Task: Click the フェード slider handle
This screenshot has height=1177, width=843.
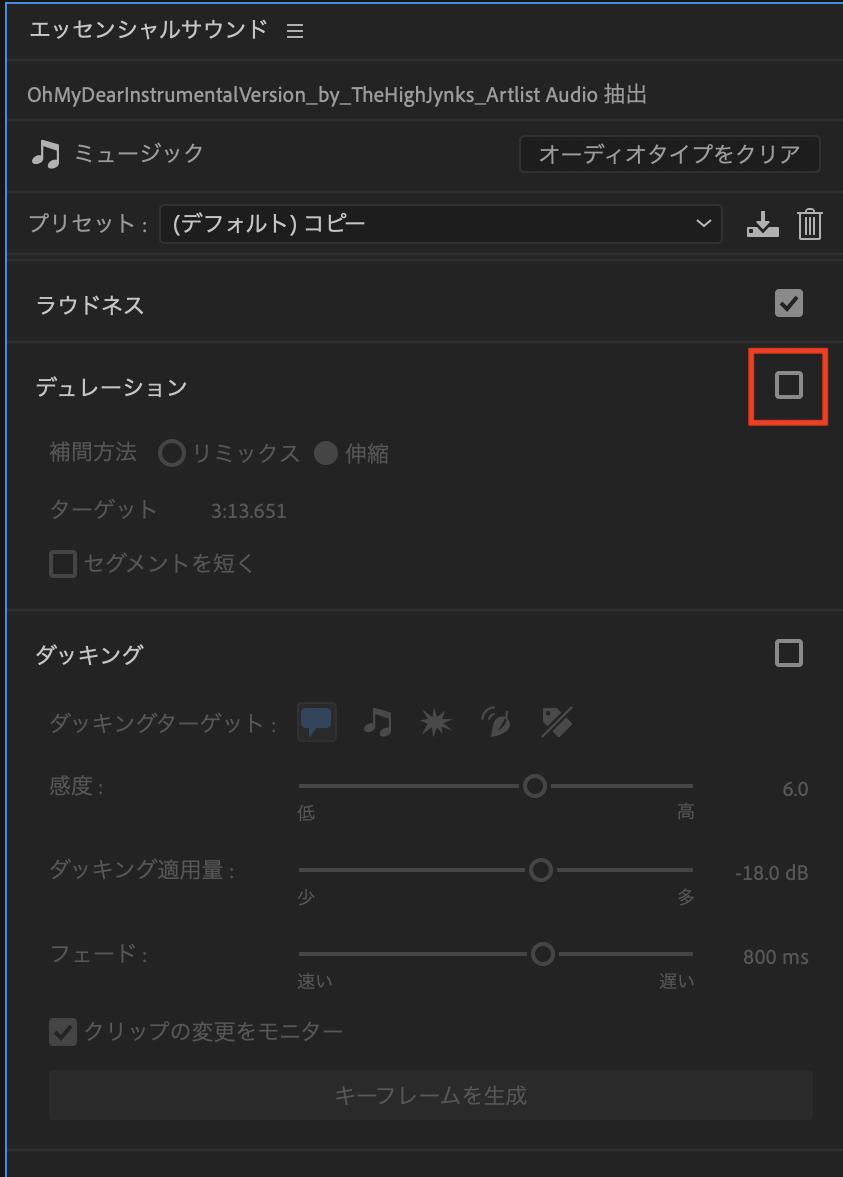Action: point(543,954)
